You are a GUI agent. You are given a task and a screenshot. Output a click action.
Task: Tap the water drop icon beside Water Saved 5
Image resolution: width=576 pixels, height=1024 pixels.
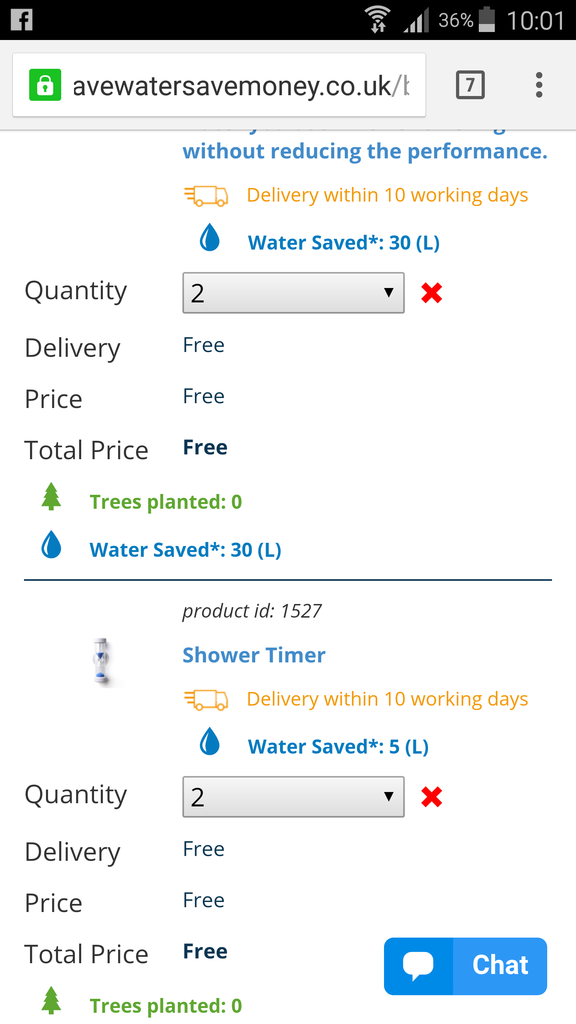pyautogui.click(x=210, y=742)
